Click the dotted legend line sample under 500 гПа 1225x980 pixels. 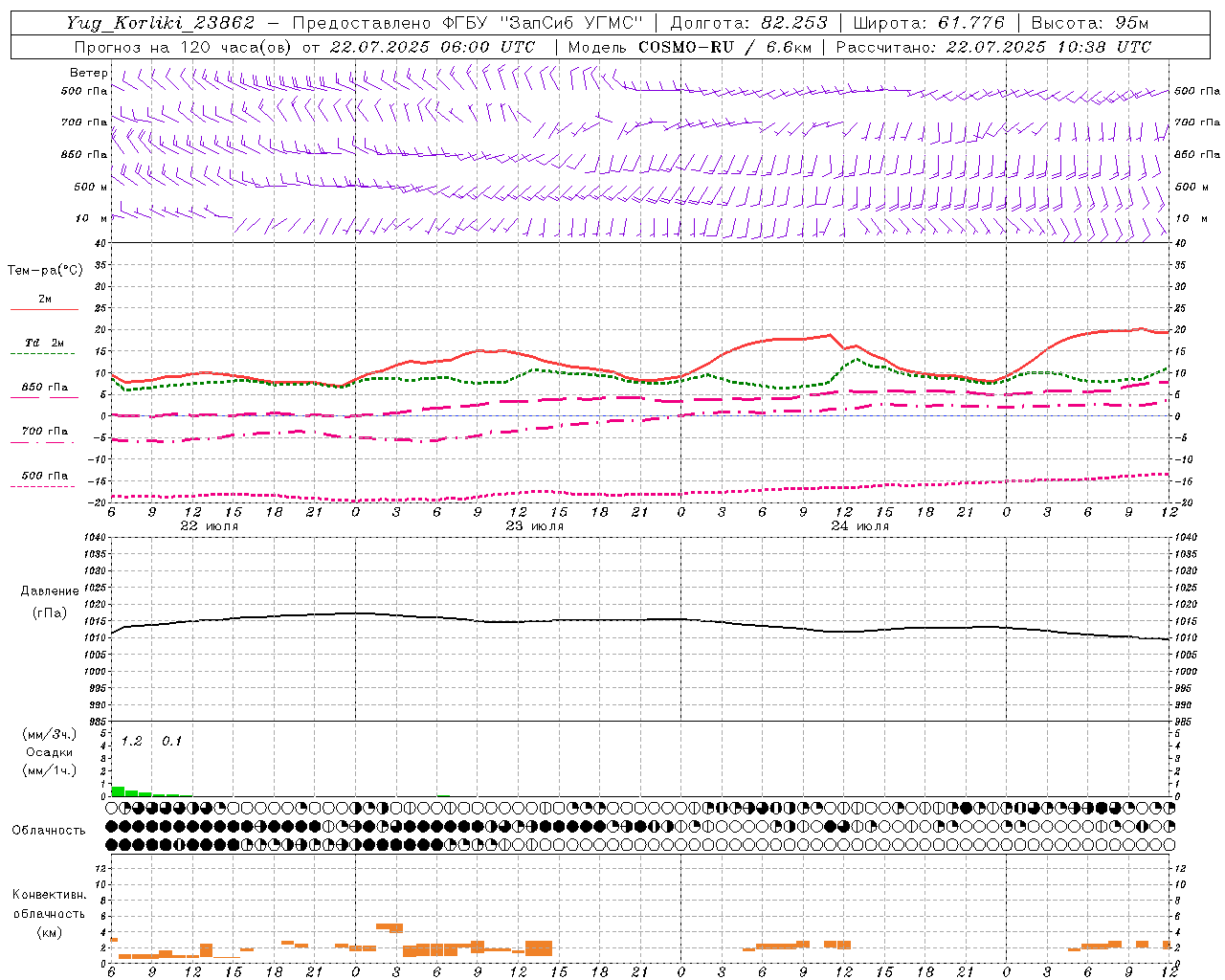click(x=44, y=486)
